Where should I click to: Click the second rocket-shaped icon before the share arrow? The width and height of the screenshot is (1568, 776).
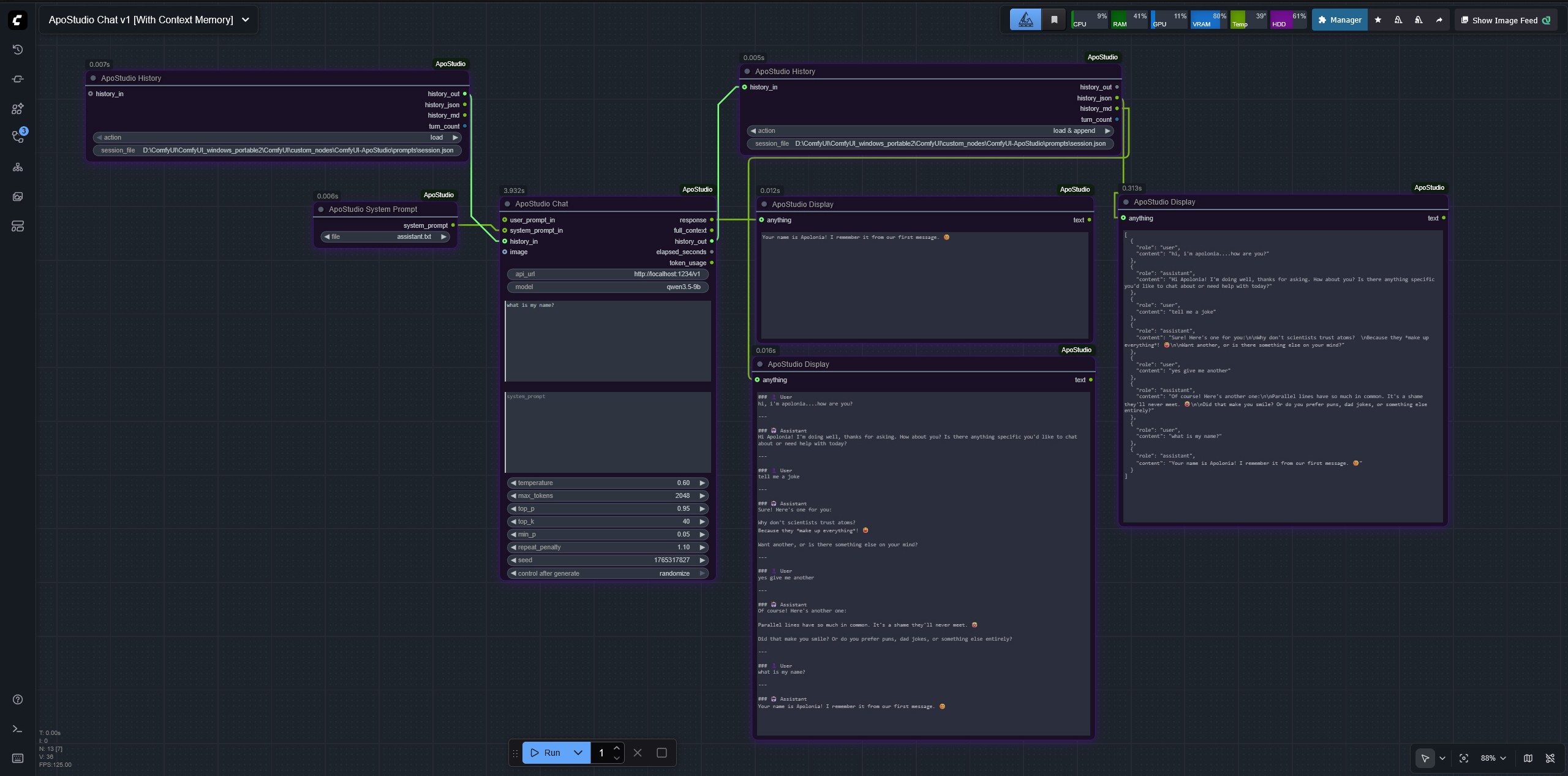click(x=1419, y=20)
